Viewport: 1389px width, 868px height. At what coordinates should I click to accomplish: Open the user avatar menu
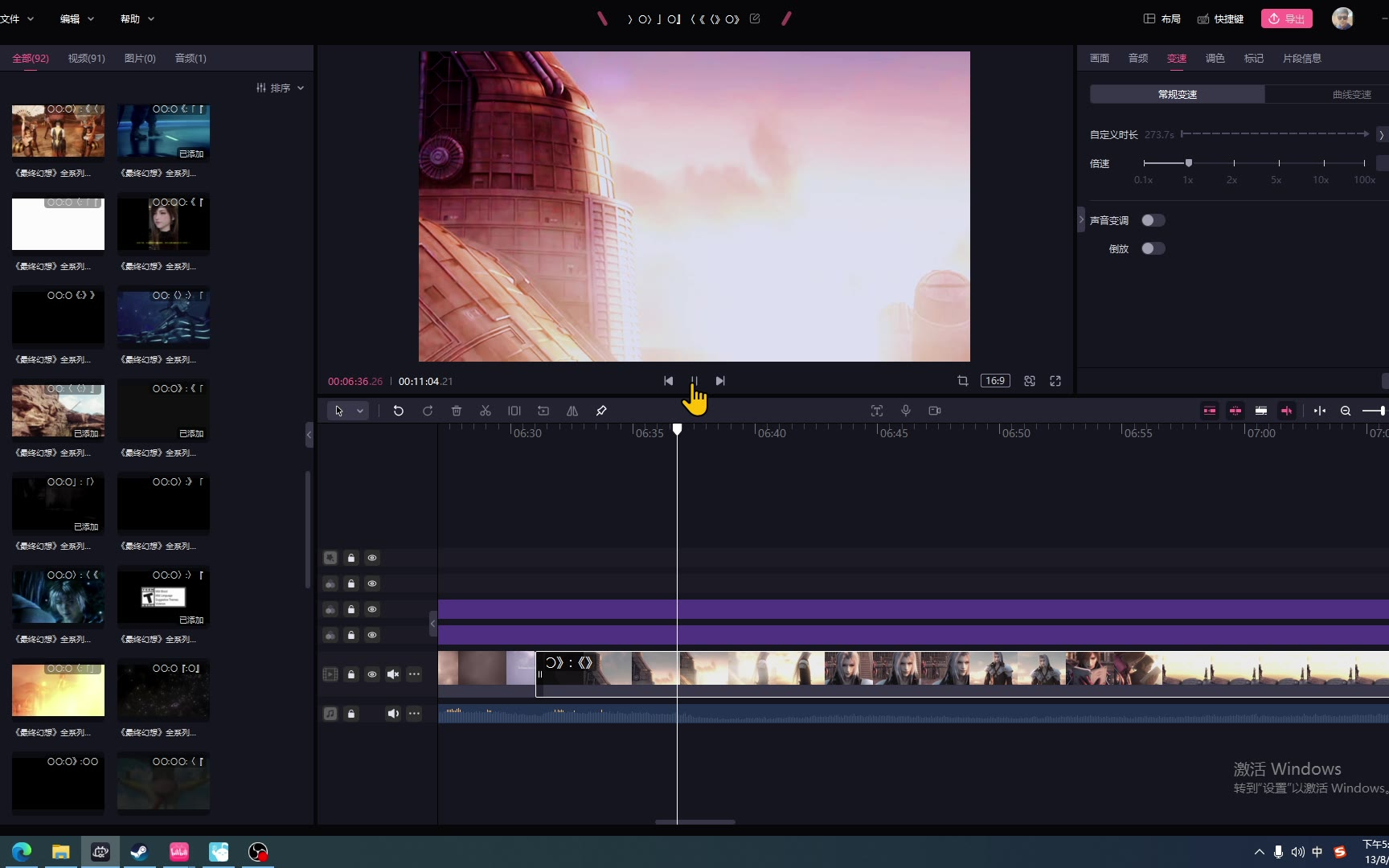click(1342, 18)
